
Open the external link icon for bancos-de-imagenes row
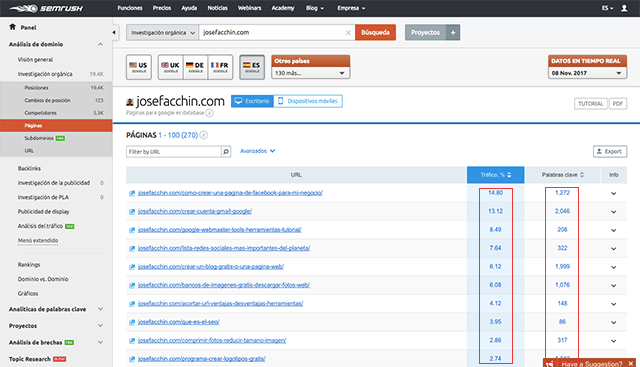pyautogui.click(x=132, y=285)
